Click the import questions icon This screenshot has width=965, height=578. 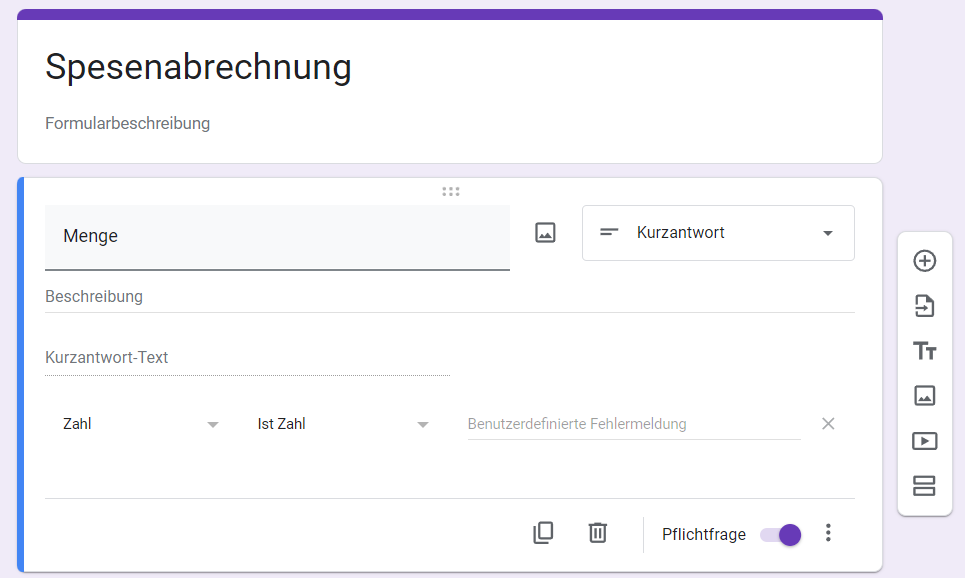pyautogui.click(x=925, y=306)
